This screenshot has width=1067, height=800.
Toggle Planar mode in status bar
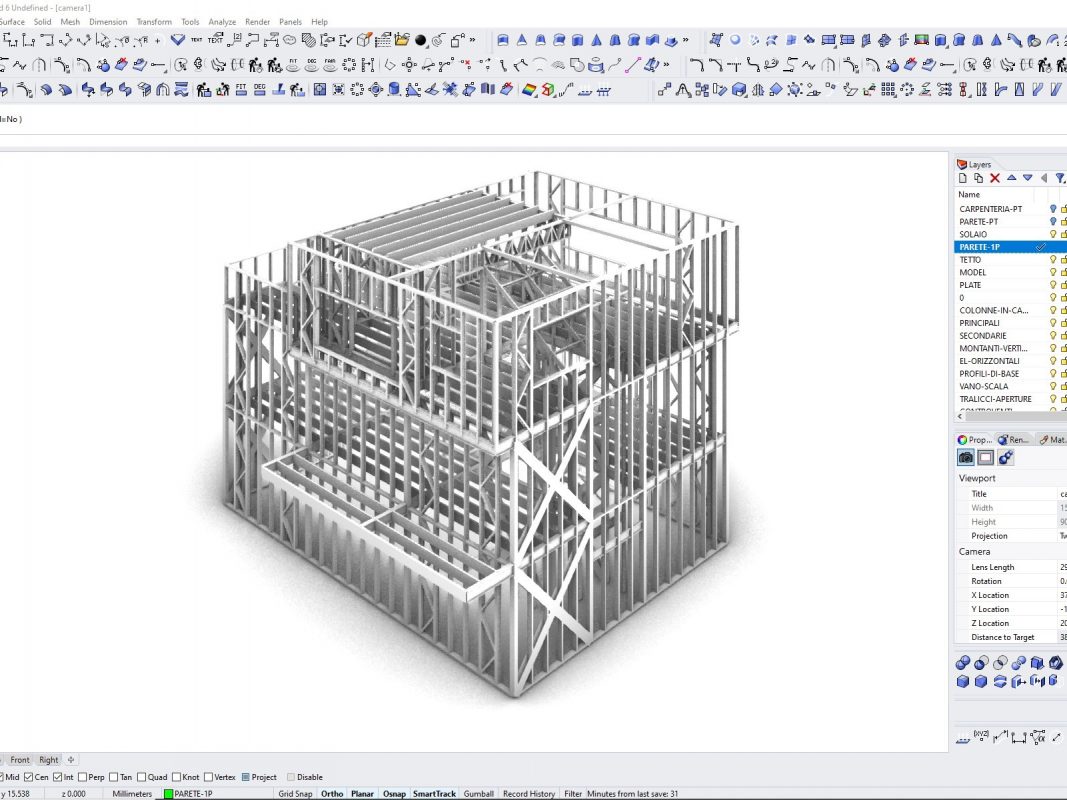pos(362,794)
